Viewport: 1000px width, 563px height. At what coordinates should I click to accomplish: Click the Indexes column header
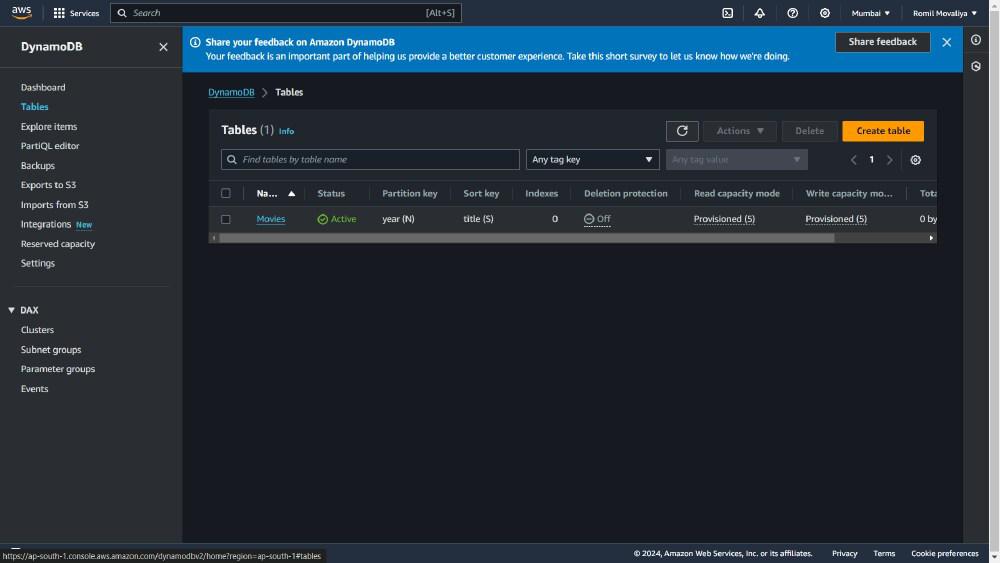pos(541,193)
